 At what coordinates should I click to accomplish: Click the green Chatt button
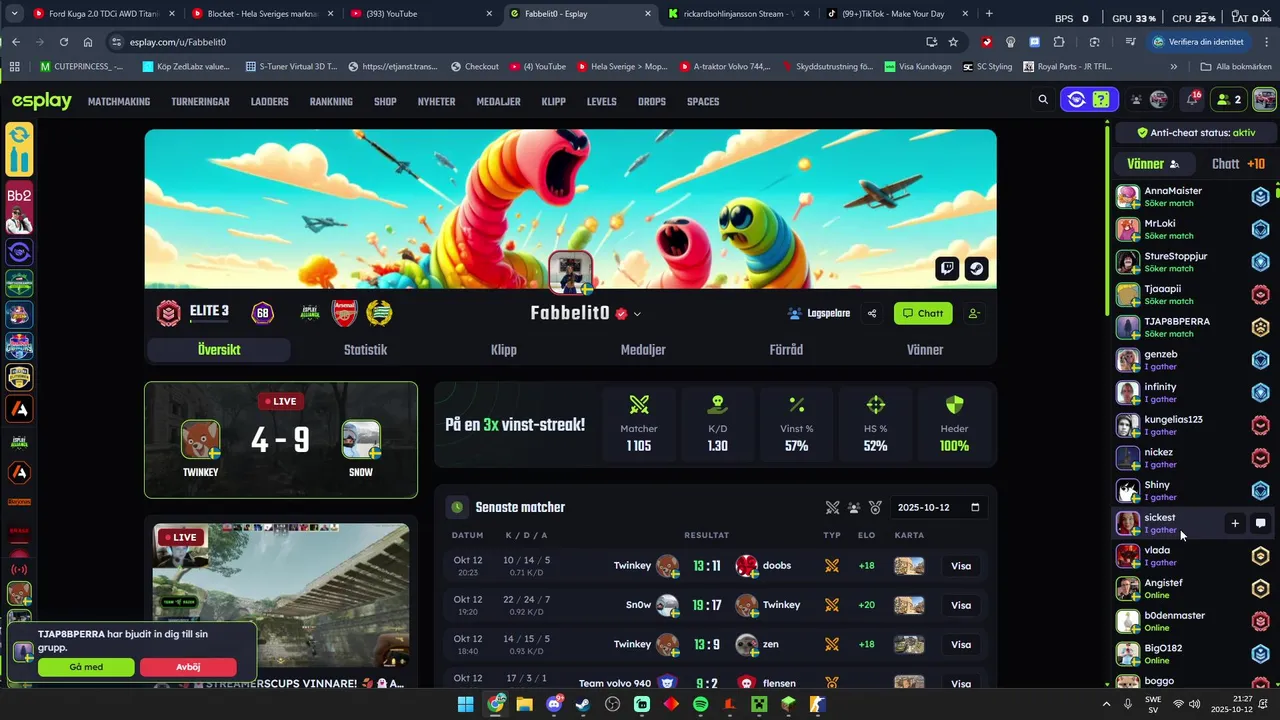point(923,313)
